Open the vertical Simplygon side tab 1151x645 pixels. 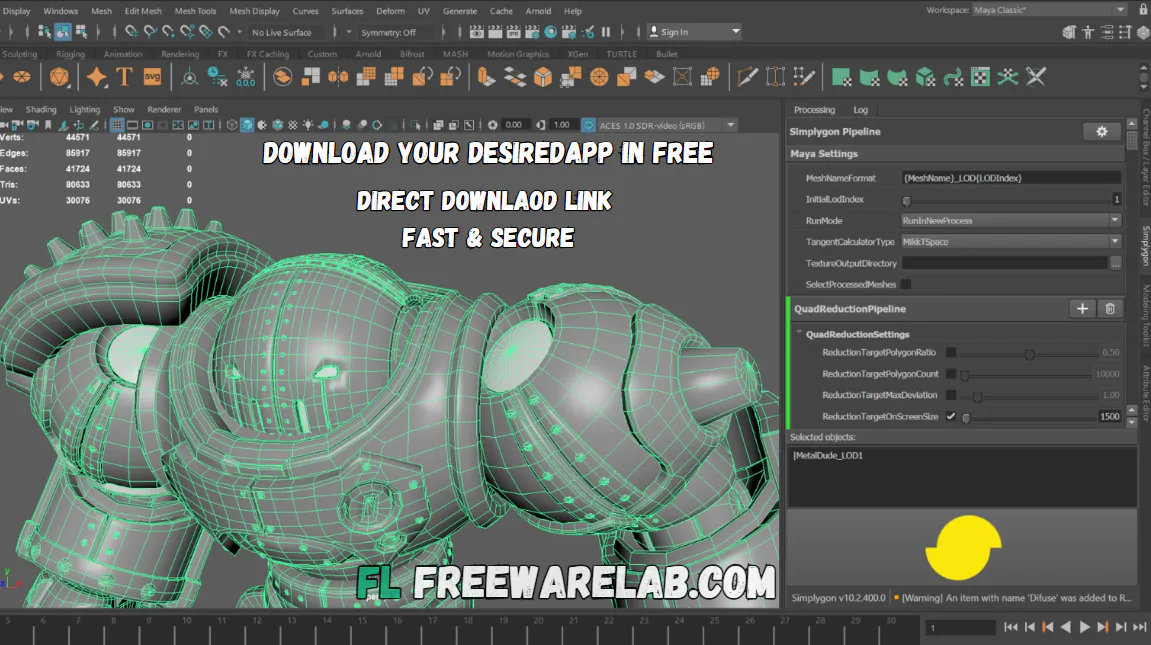1144,245
